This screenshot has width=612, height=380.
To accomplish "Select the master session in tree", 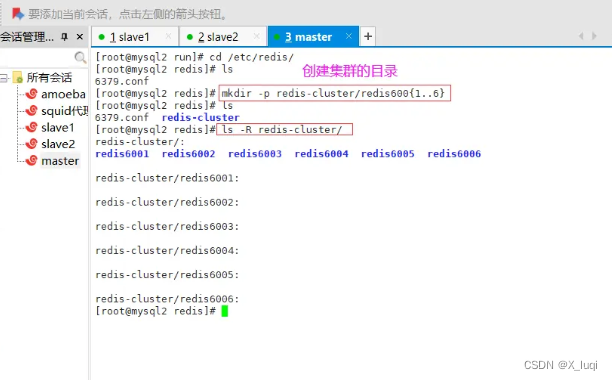I will (60, 161).
